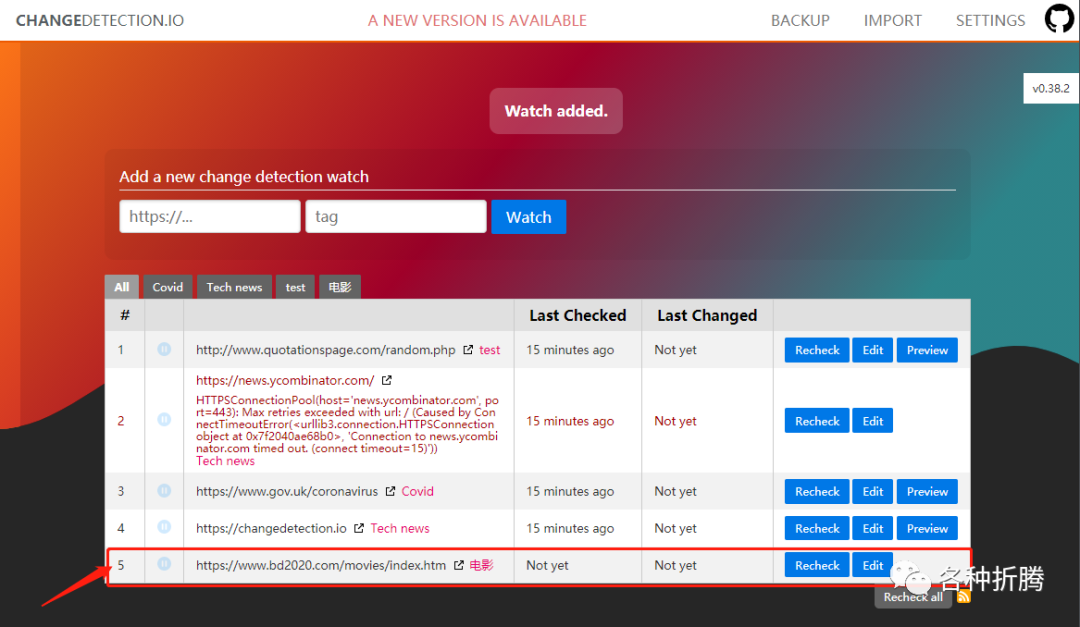
Task: Edit the bd2020.com watch
Action: click(x=873, y=565)
